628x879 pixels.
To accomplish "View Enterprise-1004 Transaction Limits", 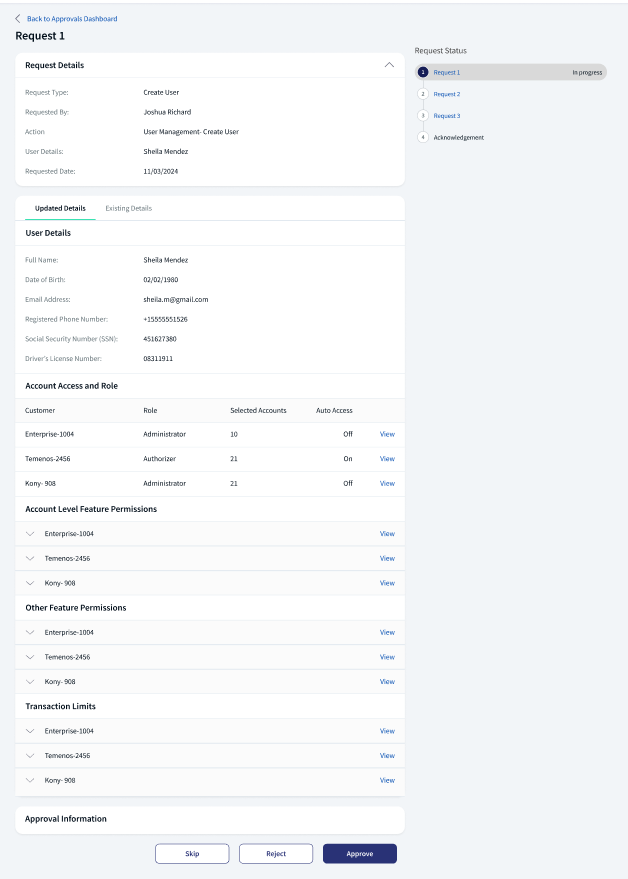I will coord(387,731).
